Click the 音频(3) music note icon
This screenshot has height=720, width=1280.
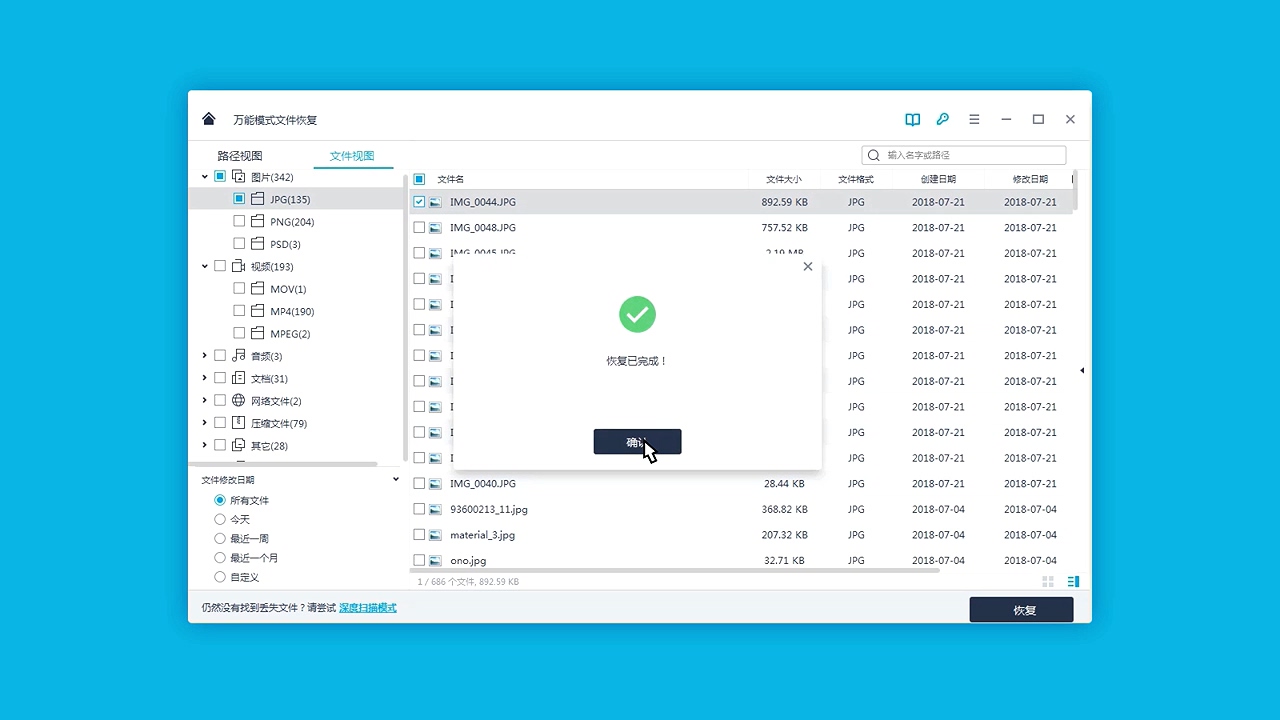[239, 355]
